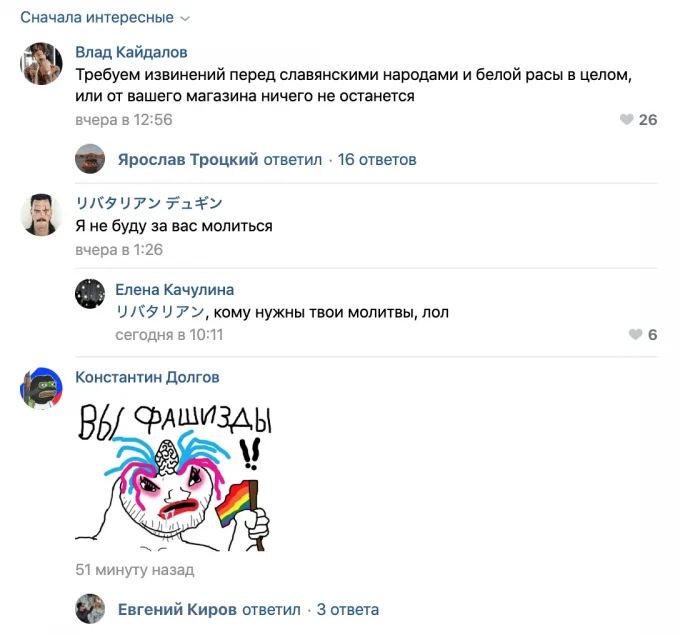
Task: Click the mustached man avatar of リバタリアン
Action: 41,215
